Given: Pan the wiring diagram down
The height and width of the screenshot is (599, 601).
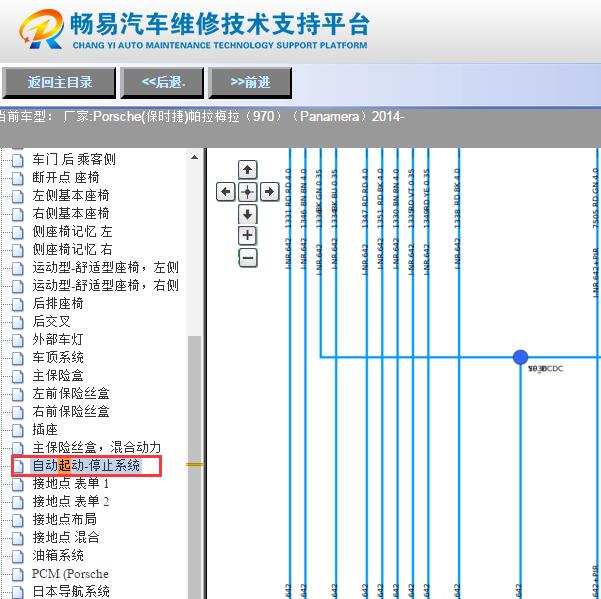Looking at the screenshot, I should (x=248, y=214).
